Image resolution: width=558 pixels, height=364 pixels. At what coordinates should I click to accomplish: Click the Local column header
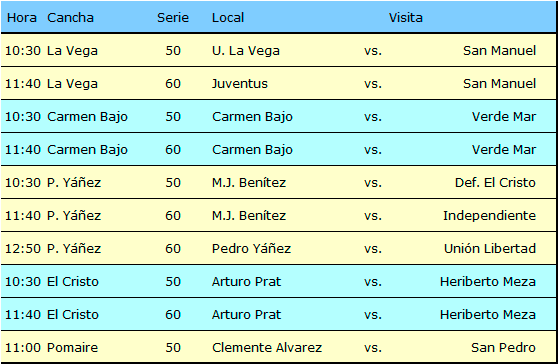coord(228,17)
